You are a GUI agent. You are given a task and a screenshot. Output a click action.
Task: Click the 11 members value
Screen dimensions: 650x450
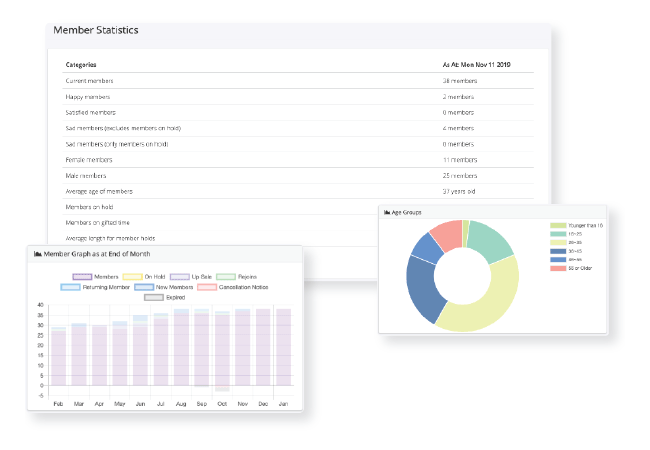pyautogui.click(x=460, y=160)
